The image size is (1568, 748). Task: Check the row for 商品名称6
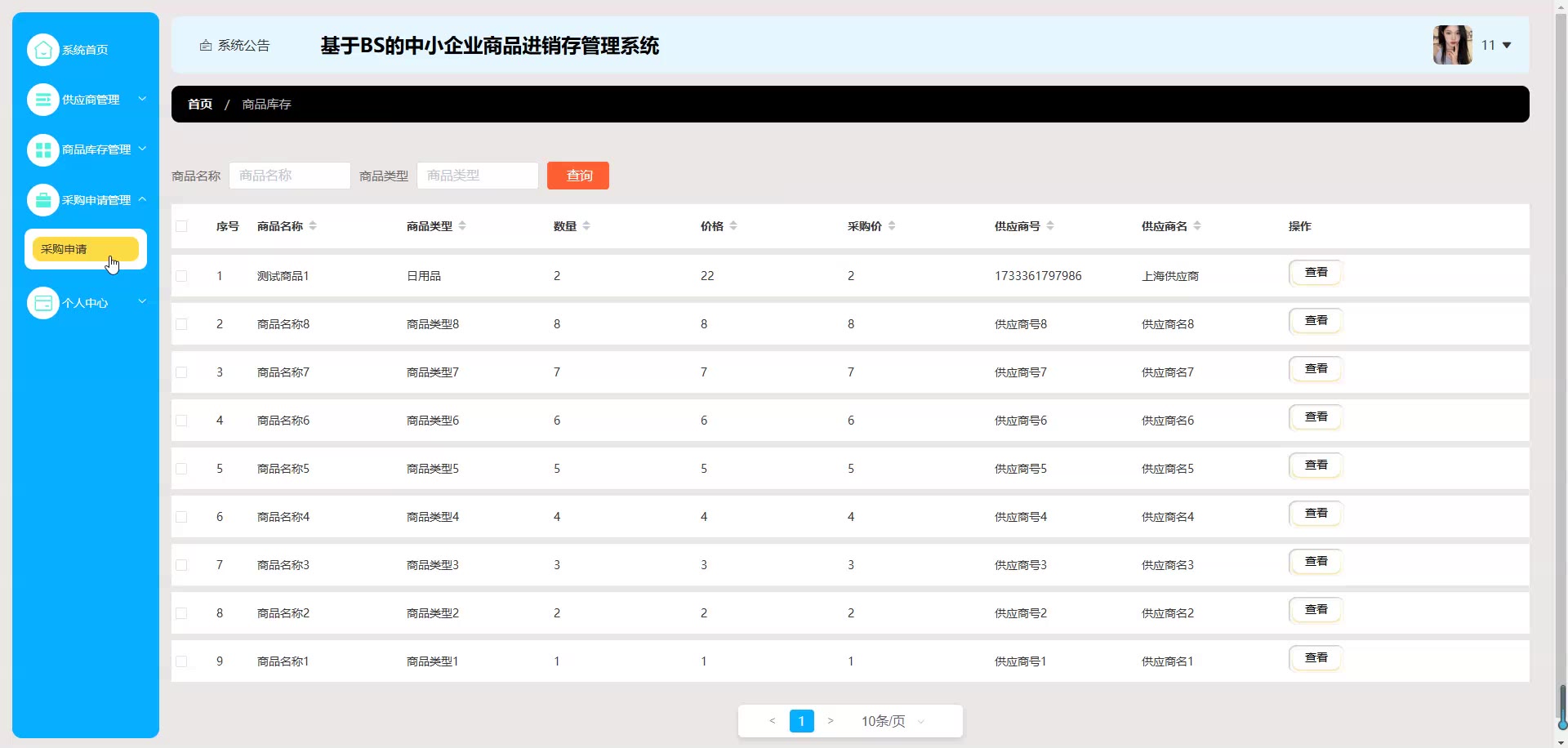tap(181, 421)
